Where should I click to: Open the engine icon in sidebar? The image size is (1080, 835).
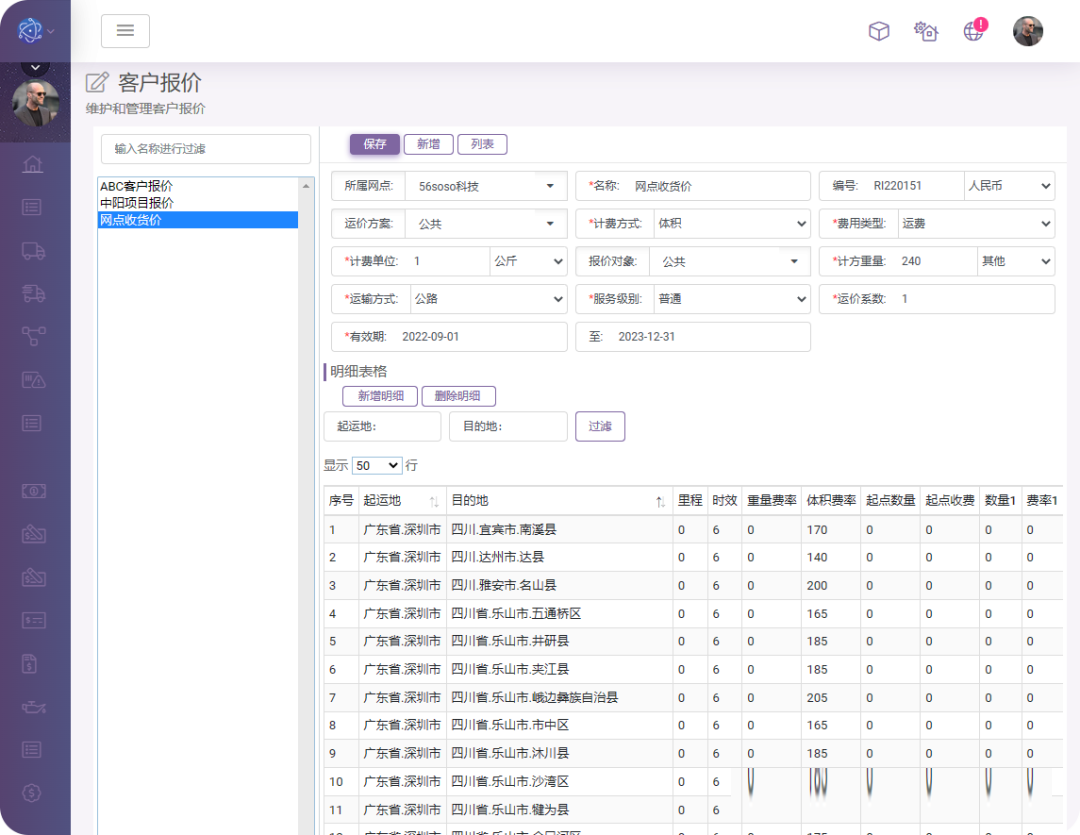point(33,707)
